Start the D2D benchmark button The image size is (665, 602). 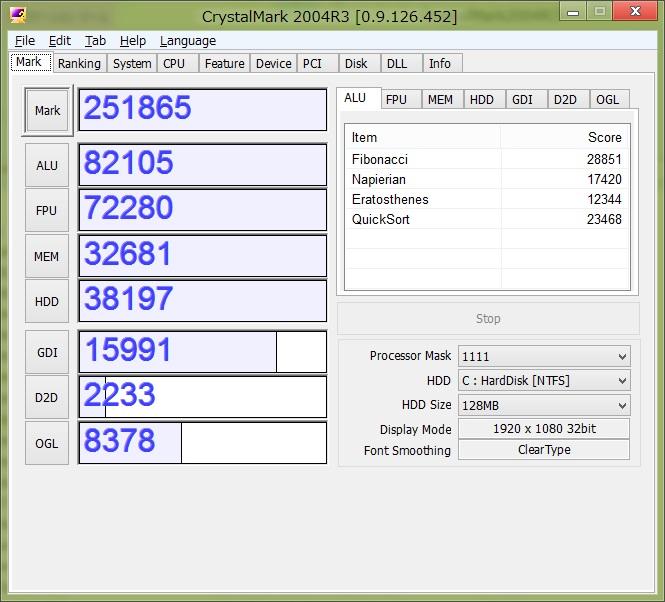[x=47, y=397]
